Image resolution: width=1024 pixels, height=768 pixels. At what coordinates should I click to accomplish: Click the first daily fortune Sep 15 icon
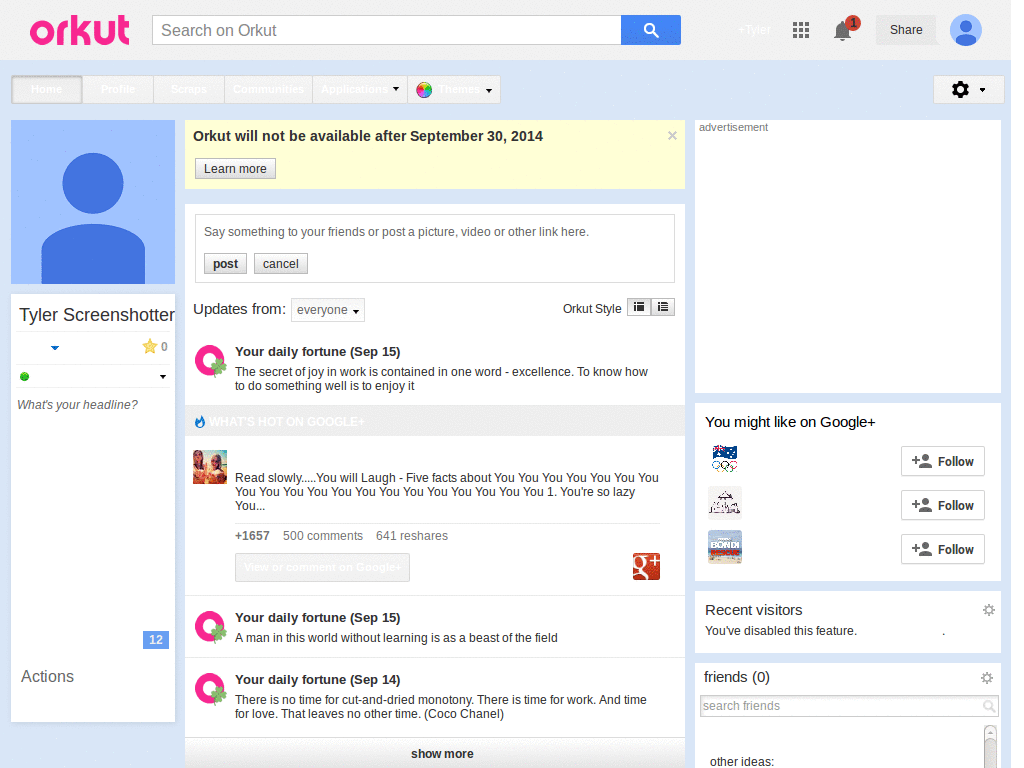pos(210,361)
